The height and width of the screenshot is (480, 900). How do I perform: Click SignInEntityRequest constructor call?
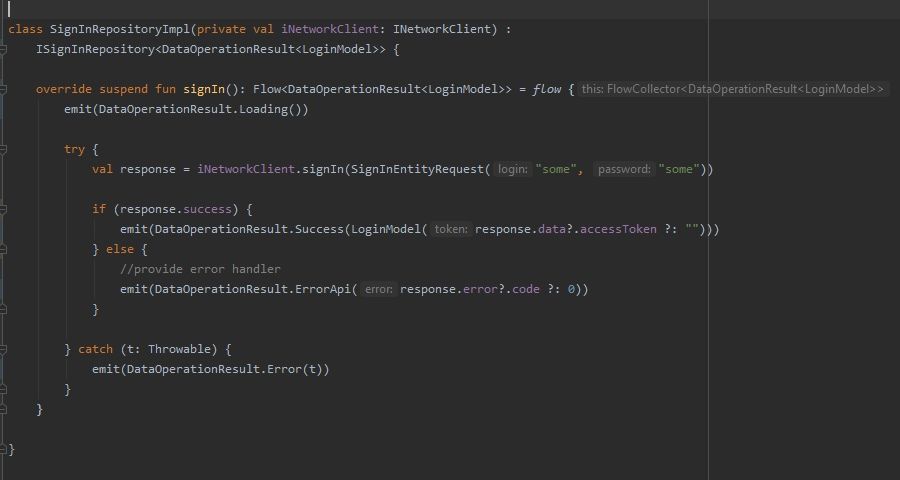coord(418,169)
